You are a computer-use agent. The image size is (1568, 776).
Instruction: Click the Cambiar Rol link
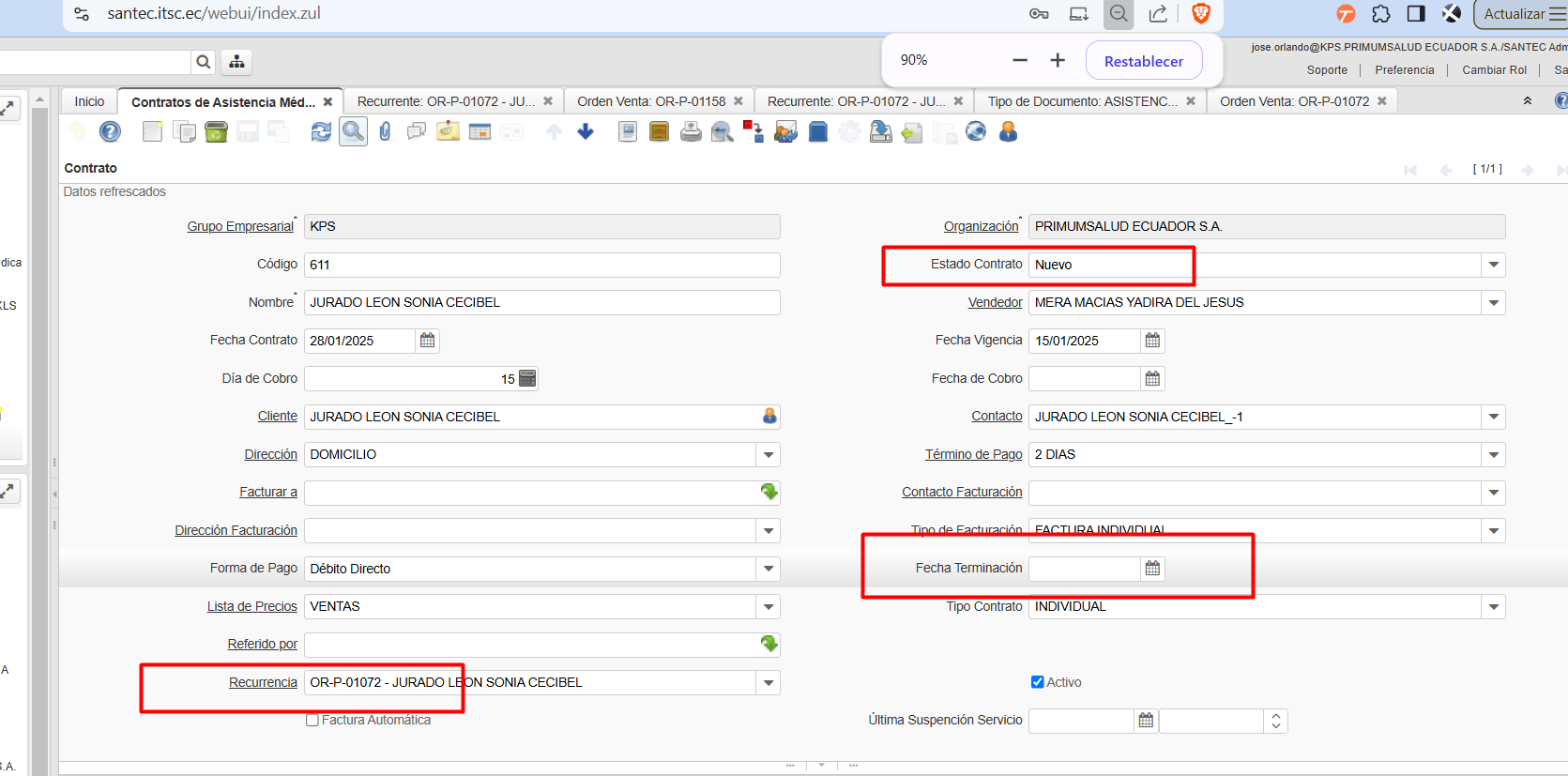1494,70
